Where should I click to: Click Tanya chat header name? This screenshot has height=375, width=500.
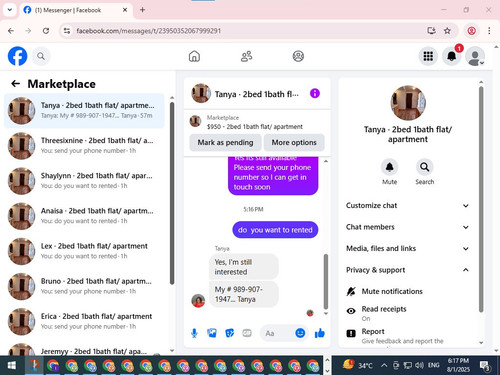[256, 94]
